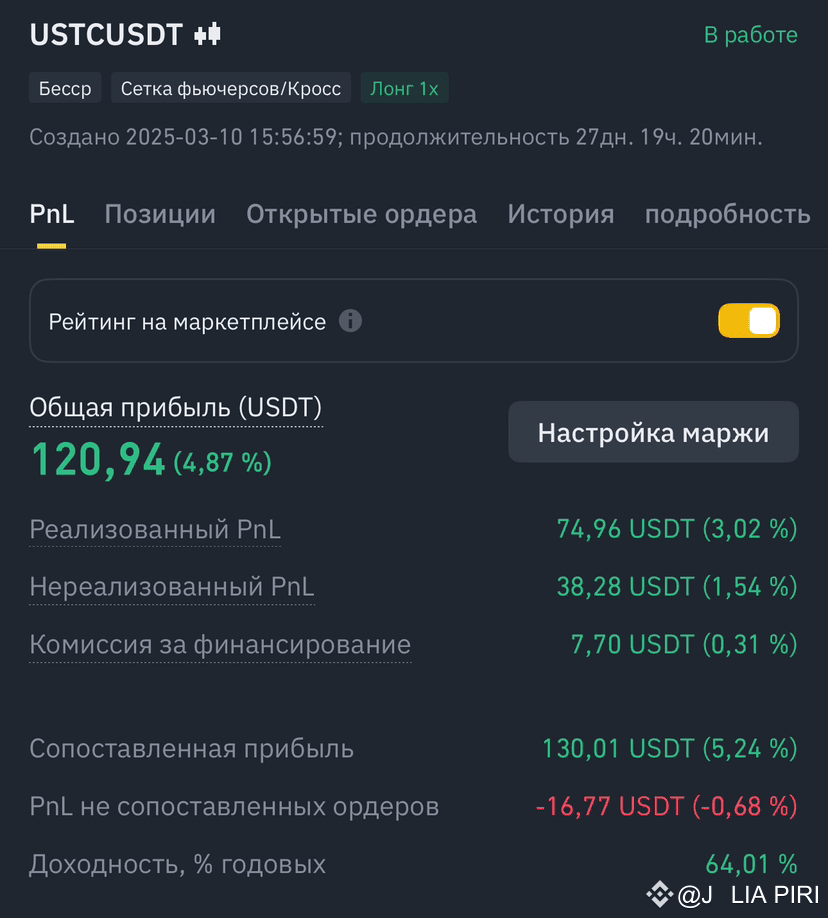Screen dimensions: 828x918
Task: Open the Позиции tab
Action: (160, 214)
